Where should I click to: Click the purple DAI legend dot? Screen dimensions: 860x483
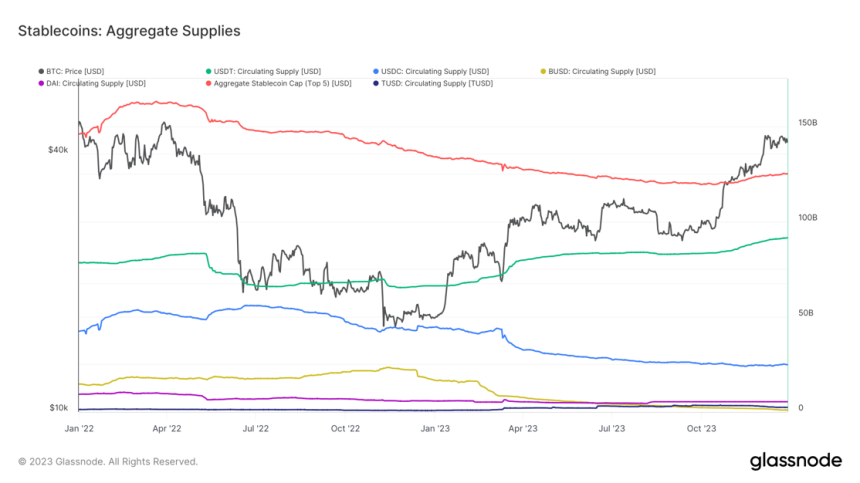coord(40,83)
